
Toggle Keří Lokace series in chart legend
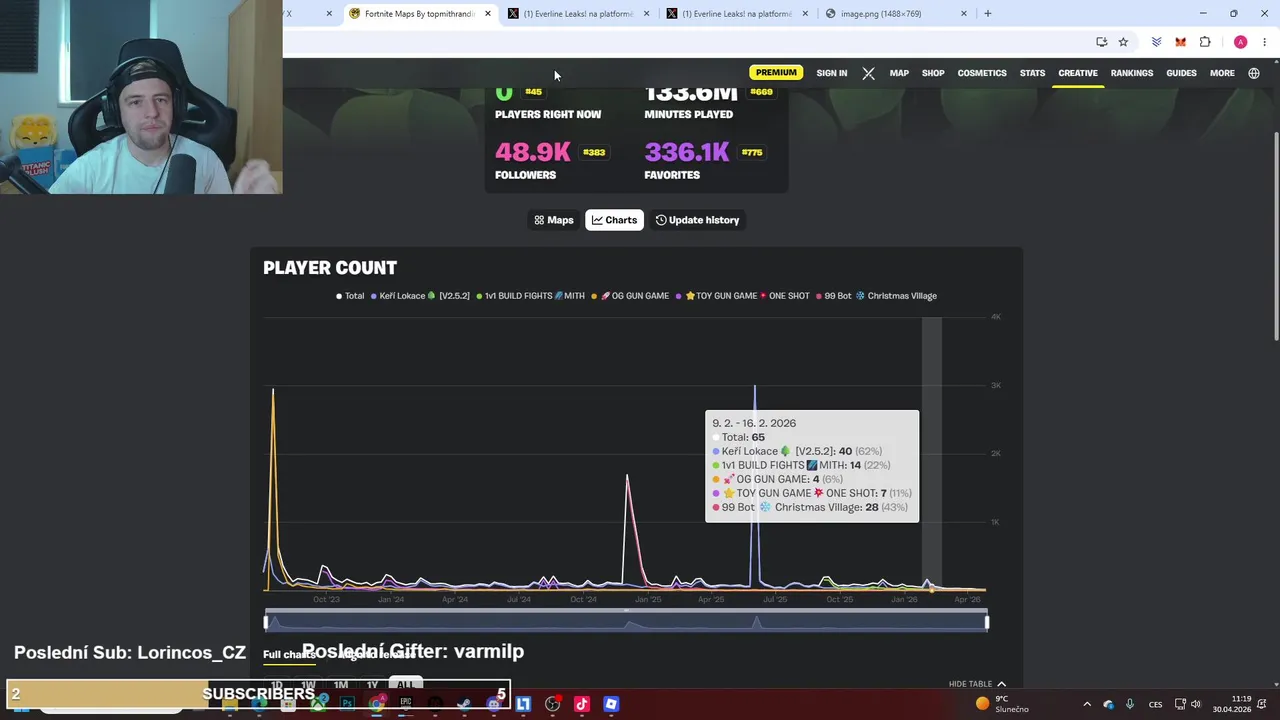(420, 296)
